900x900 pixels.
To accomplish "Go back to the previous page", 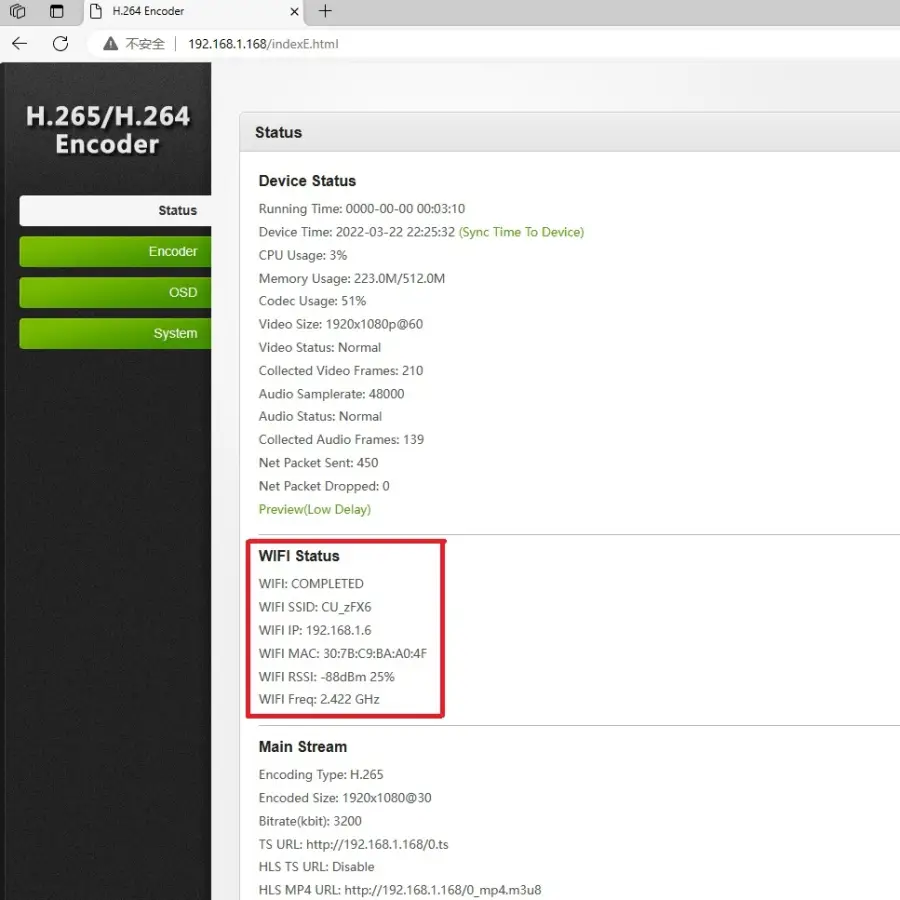I will pos(19,44).
